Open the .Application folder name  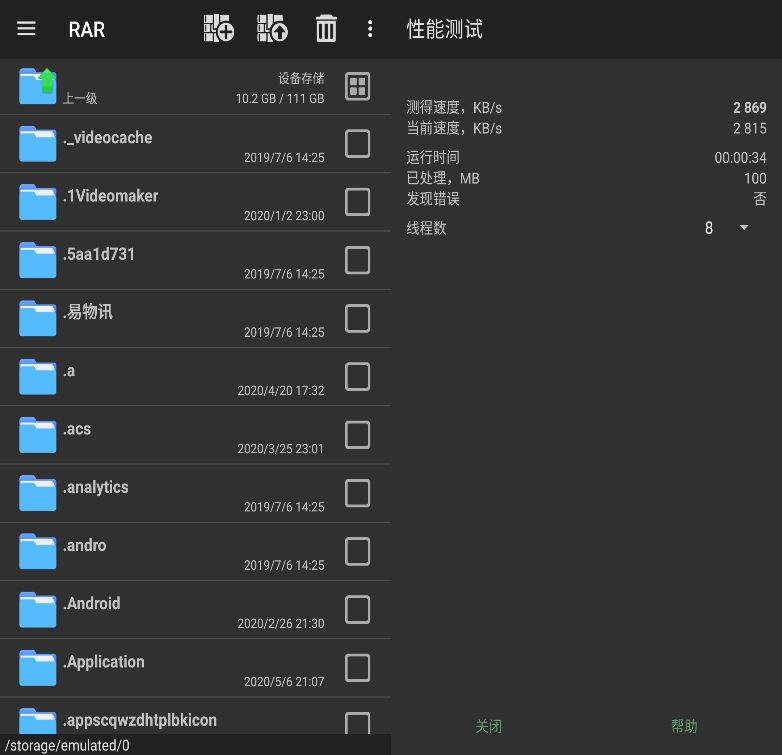point(104,662)
